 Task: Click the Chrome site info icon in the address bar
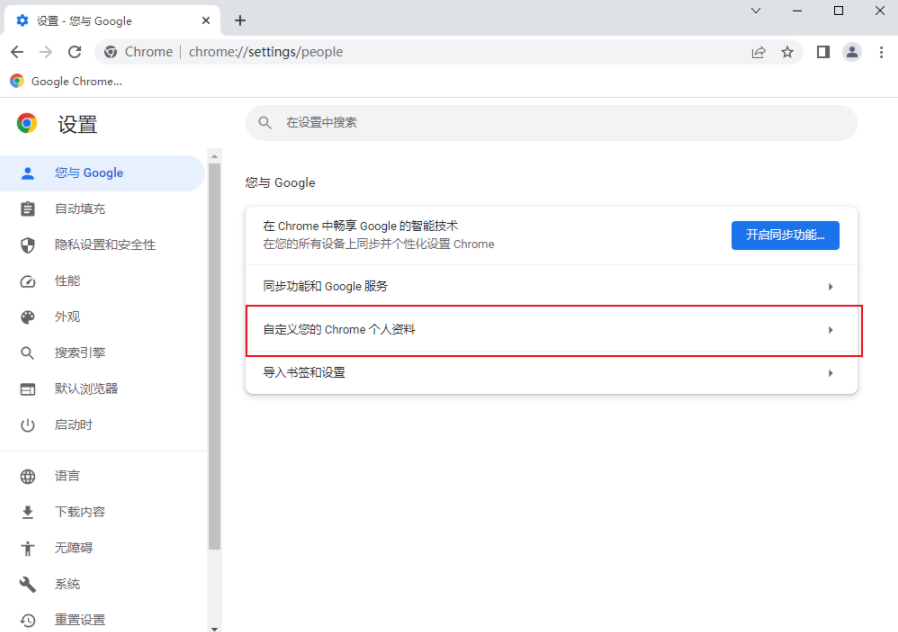pos(111,52)
